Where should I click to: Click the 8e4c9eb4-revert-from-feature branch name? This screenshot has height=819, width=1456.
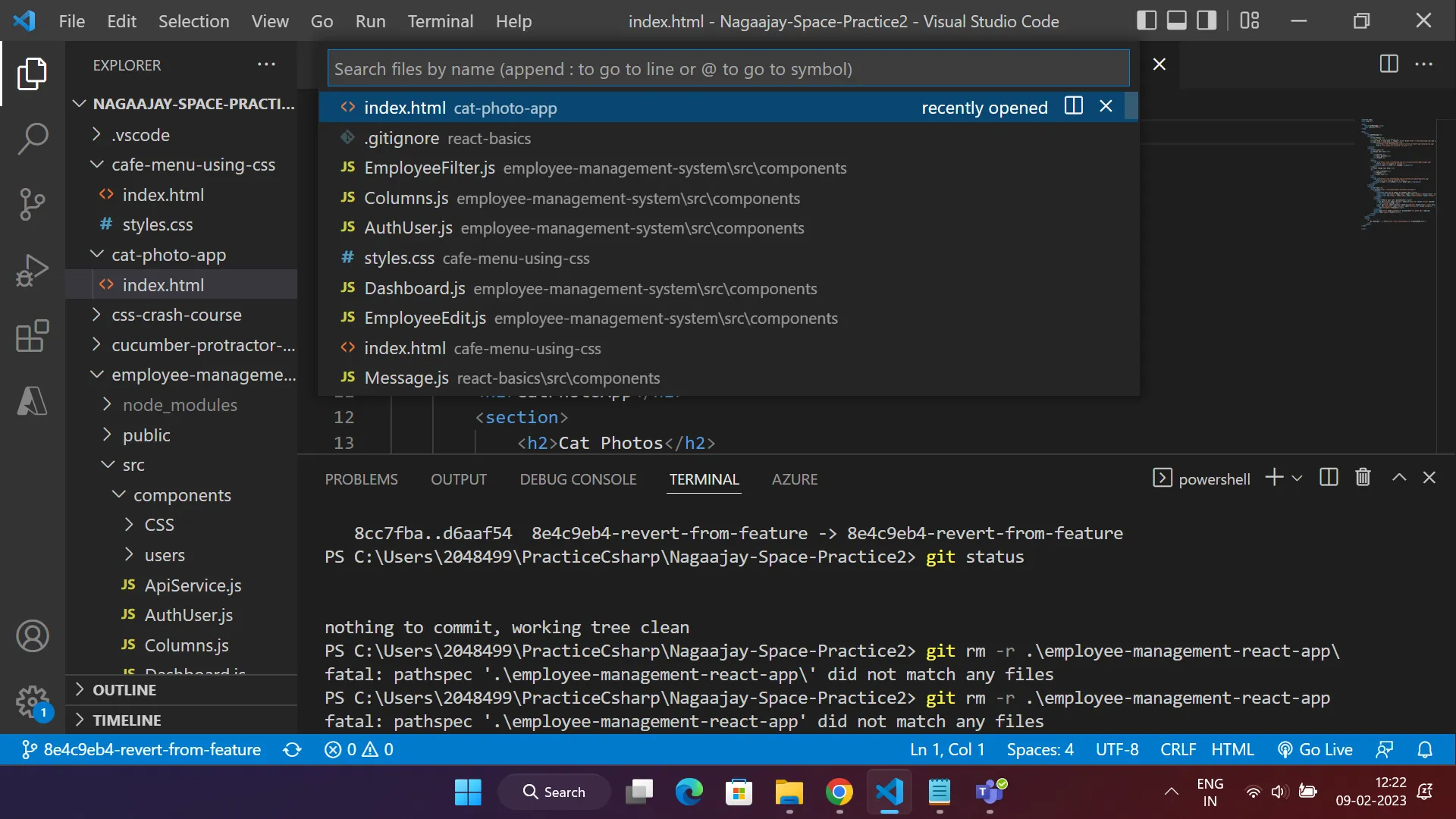pos(152,750)
